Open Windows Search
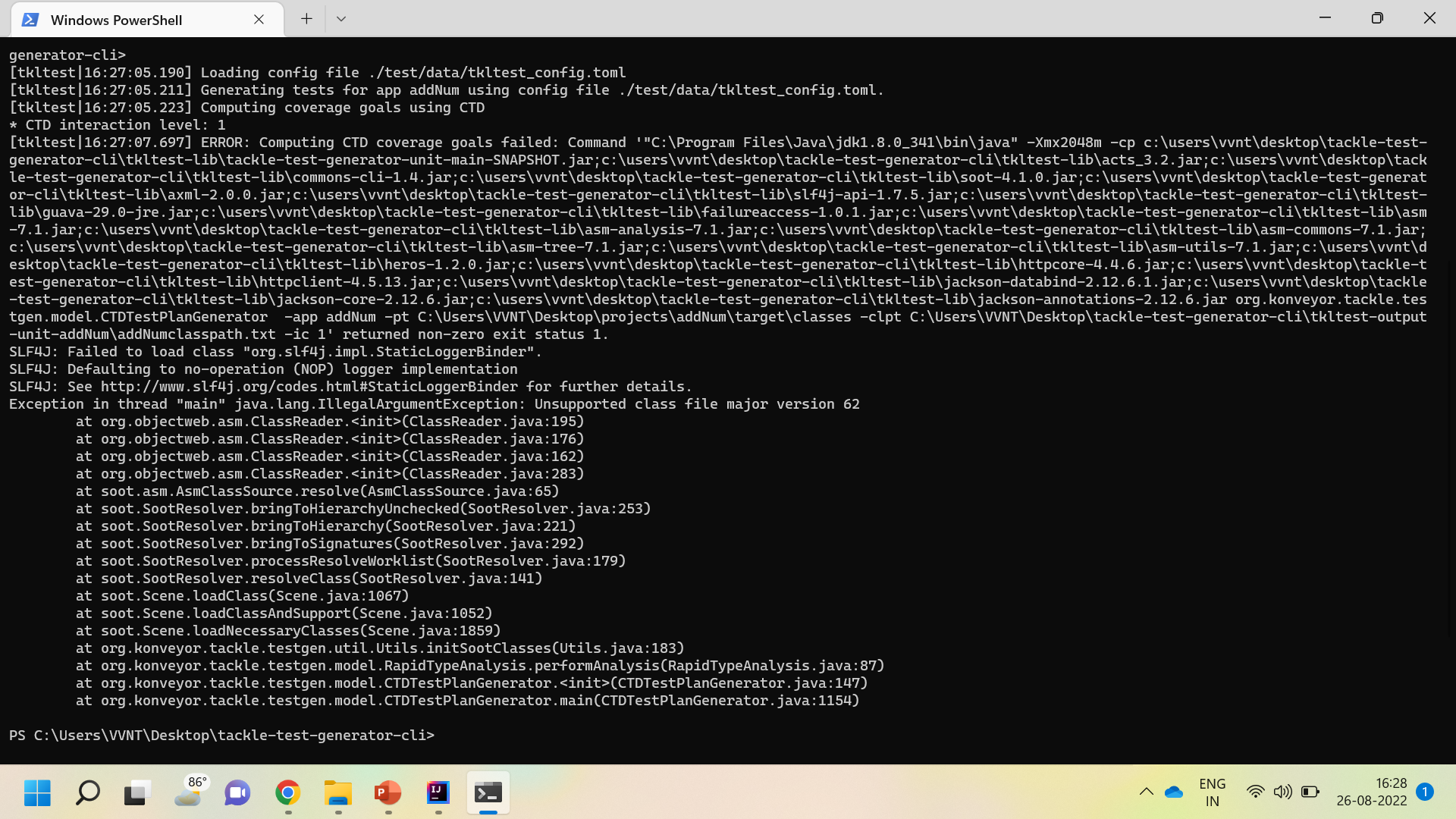The width and height of the screenshot is (1456, 819). click(87, 792)
